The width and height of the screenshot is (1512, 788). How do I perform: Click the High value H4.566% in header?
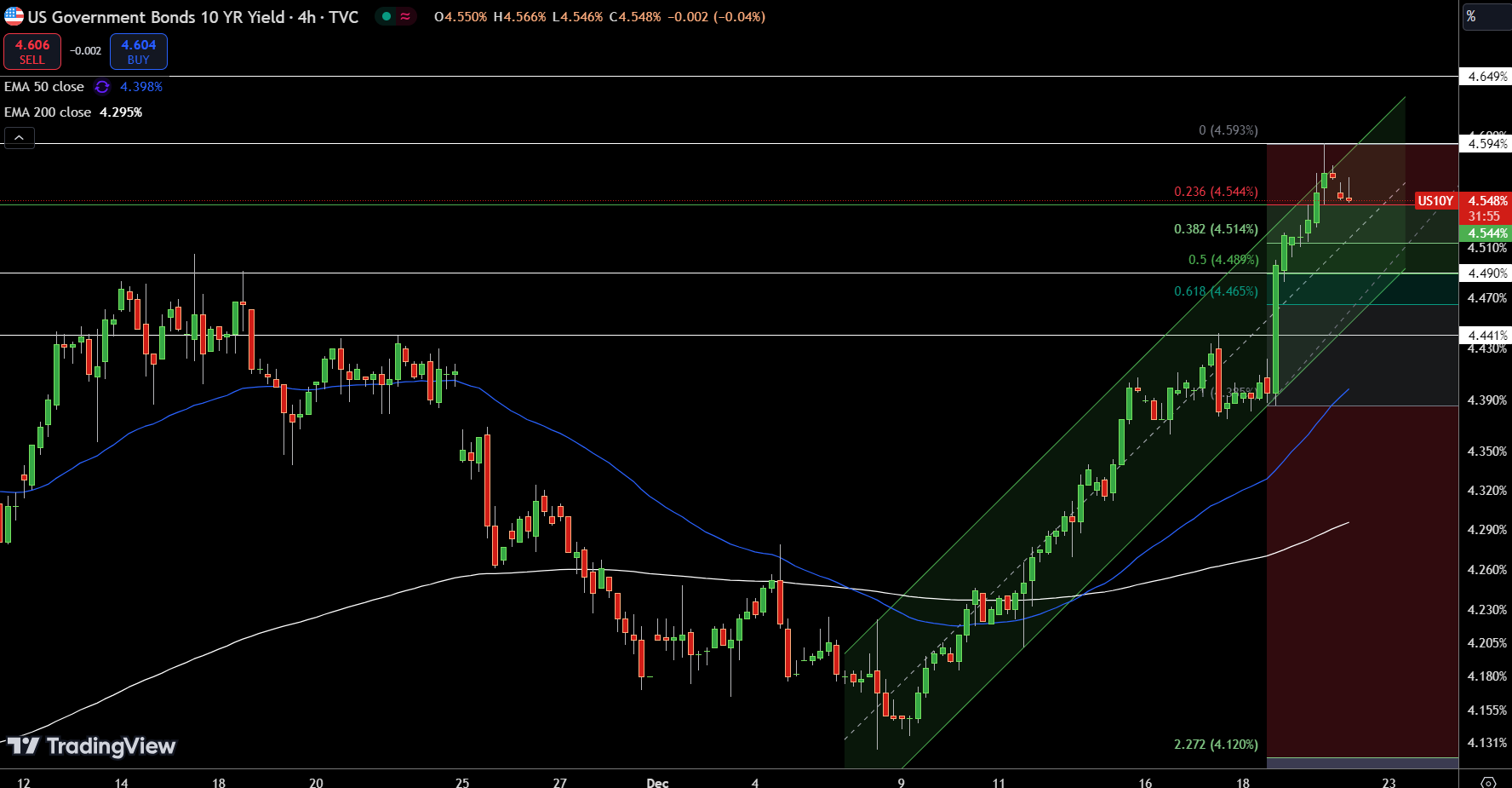[x=519, y=17]
